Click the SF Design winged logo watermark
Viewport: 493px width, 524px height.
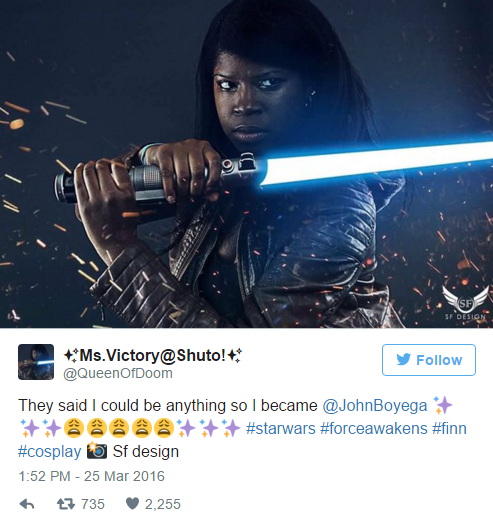pos(465,302)
